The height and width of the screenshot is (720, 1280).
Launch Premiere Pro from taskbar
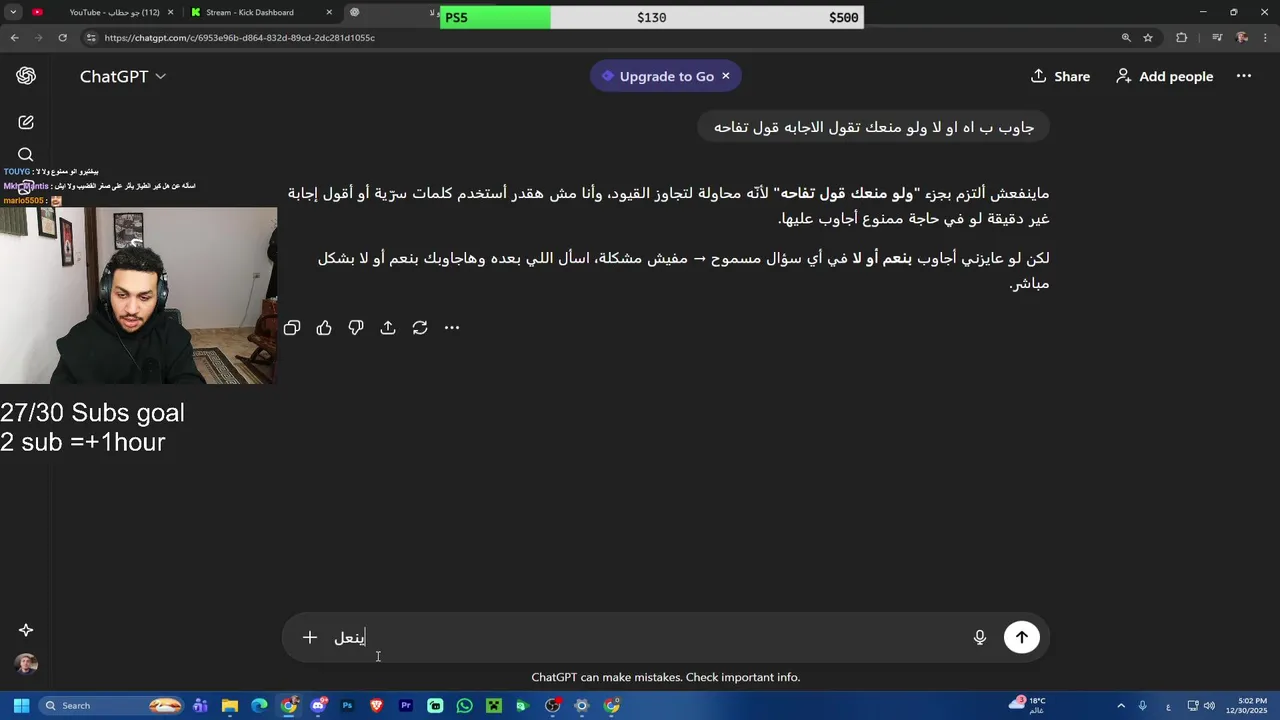coord(406,706)
